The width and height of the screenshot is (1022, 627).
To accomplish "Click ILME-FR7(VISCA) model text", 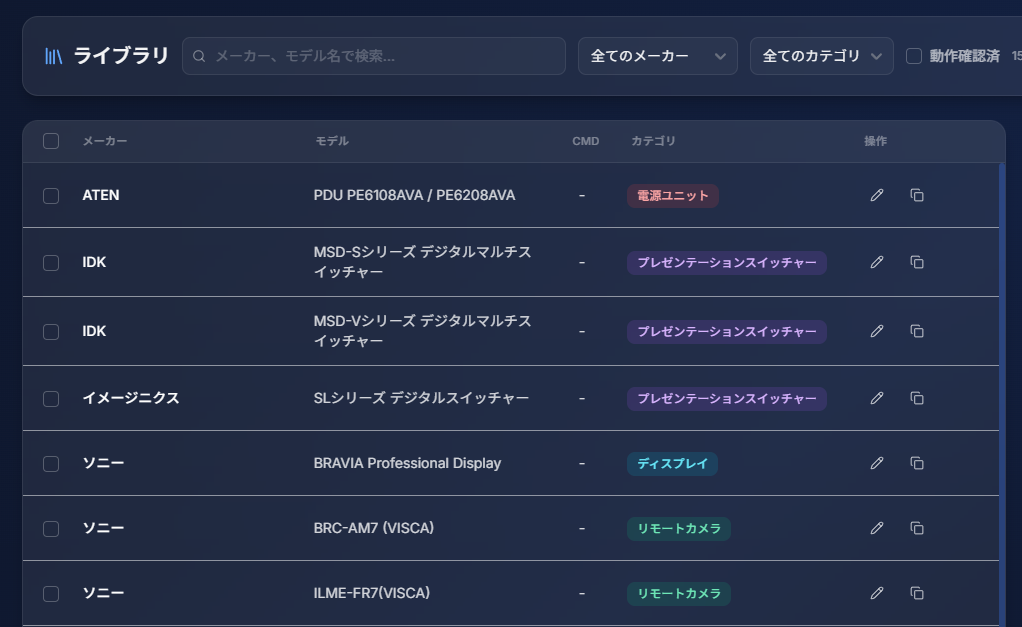I will [372, 593].
